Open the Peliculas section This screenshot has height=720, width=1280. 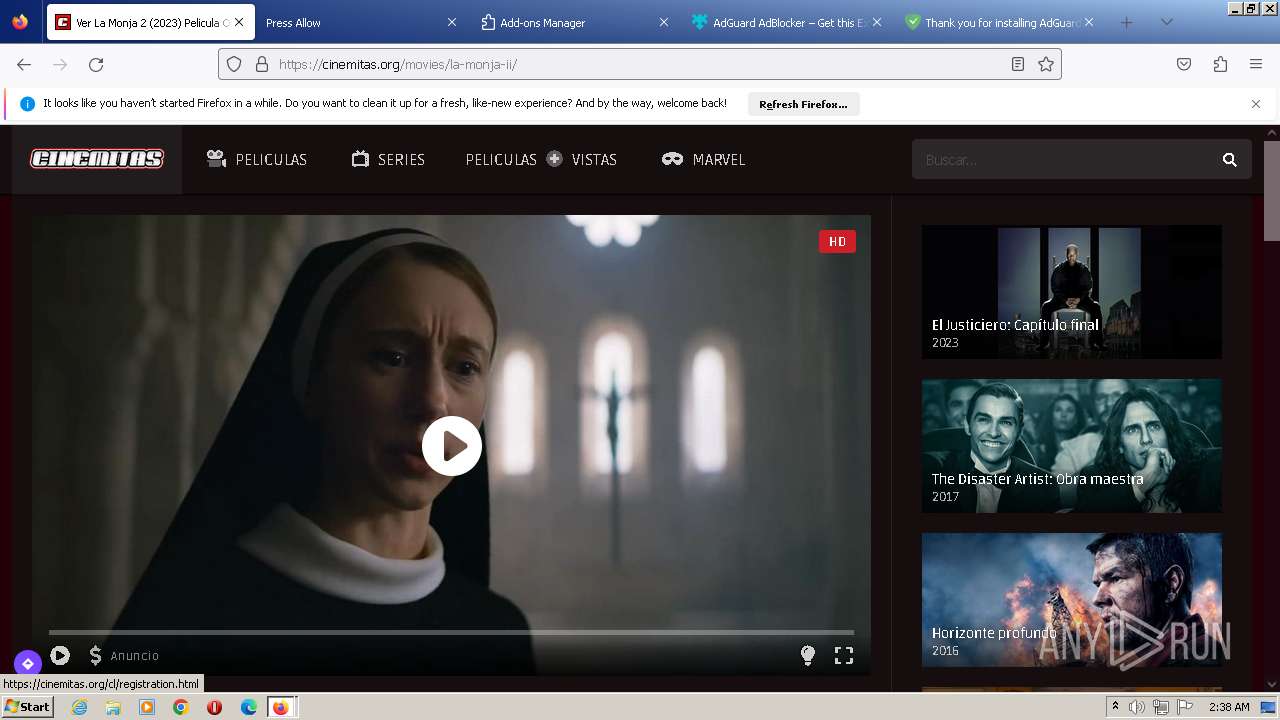pos(257,159)
